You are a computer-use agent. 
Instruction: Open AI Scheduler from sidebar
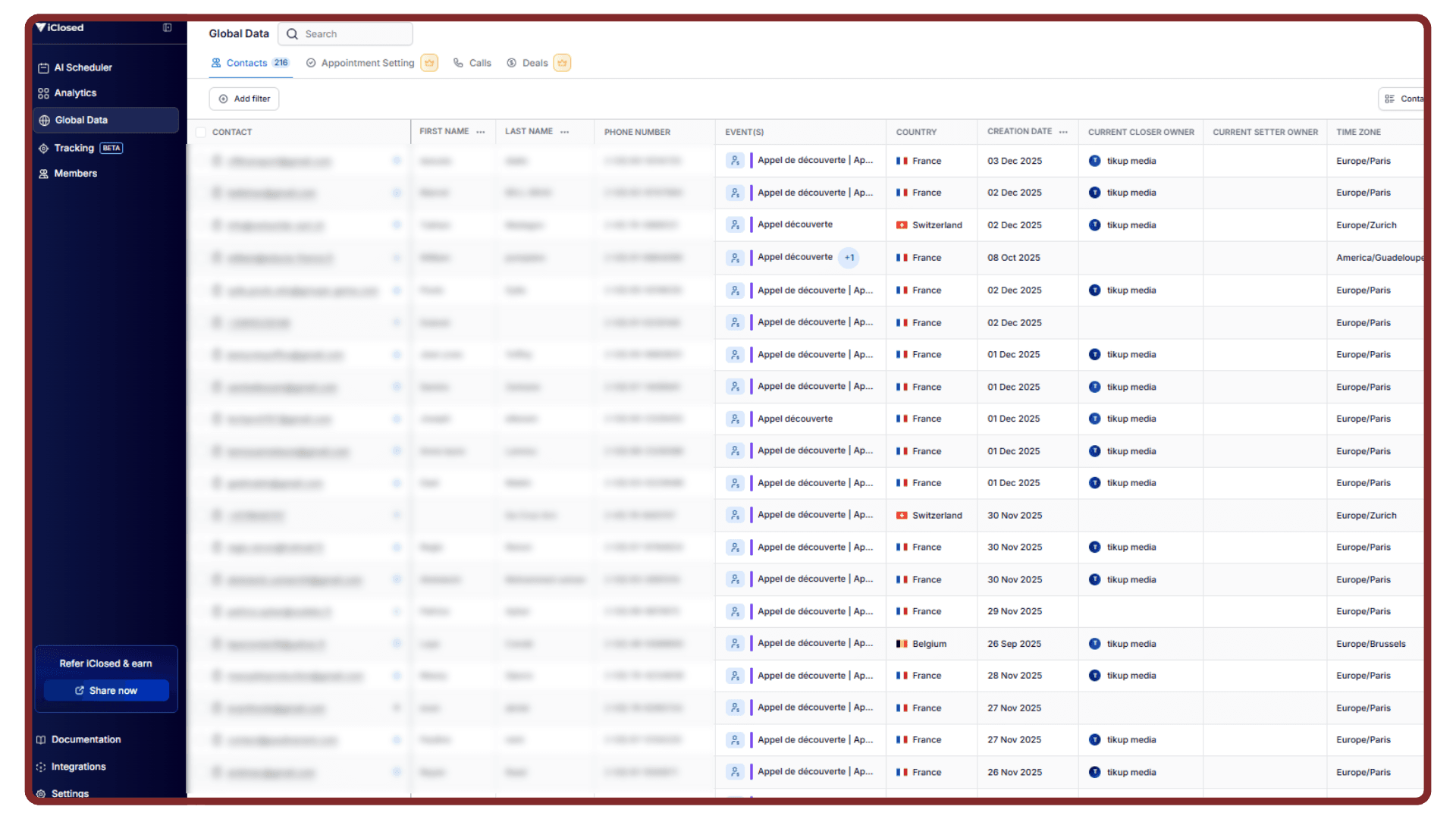(83, 67)
